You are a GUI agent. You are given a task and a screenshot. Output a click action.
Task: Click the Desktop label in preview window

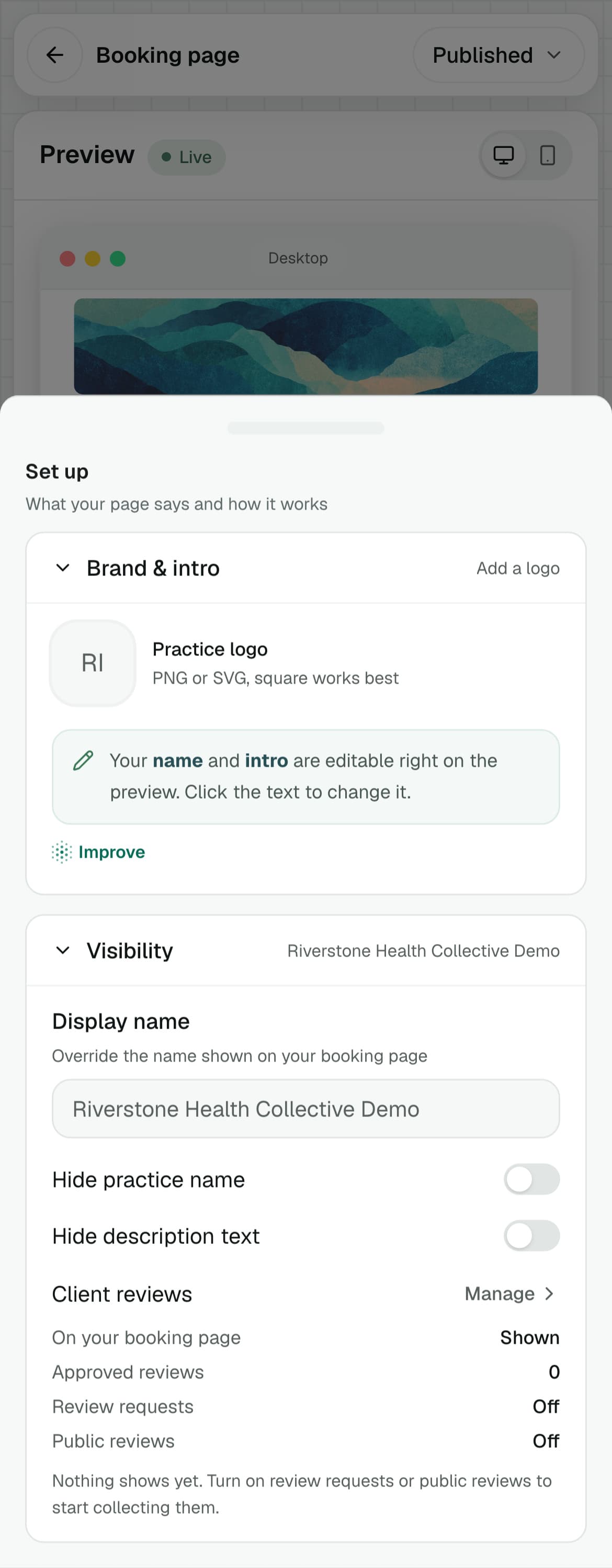pos(298,258)
